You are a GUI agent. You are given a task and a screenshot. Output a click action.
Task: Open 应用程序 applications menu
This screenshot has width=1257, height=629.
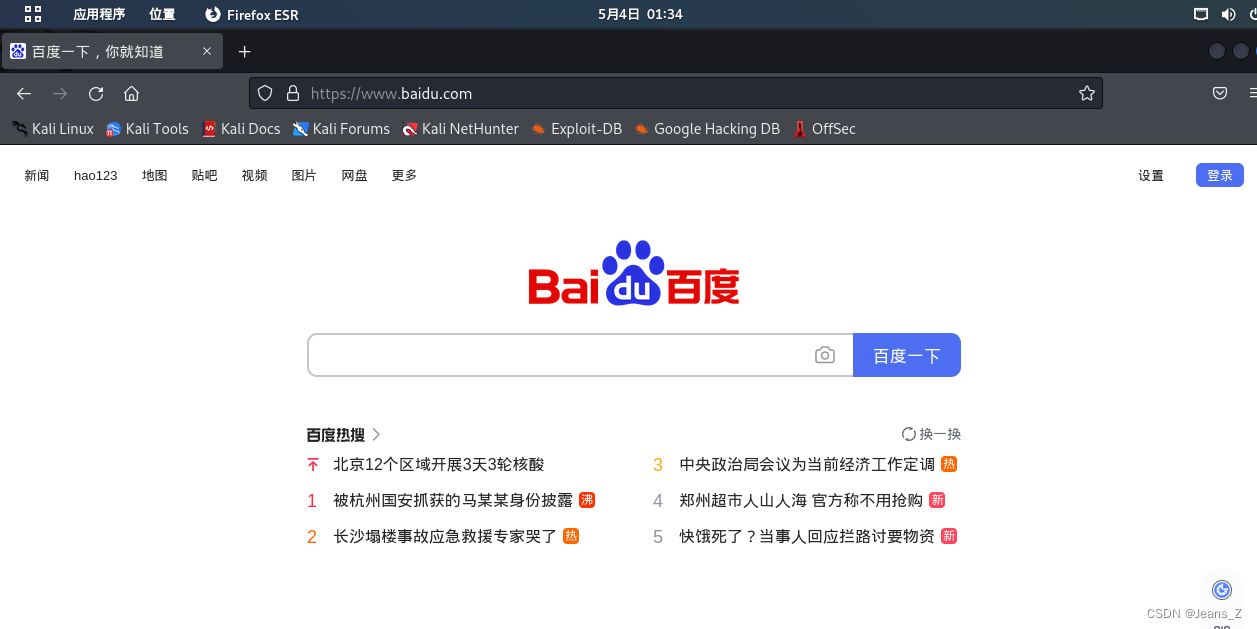coord(99,14)
